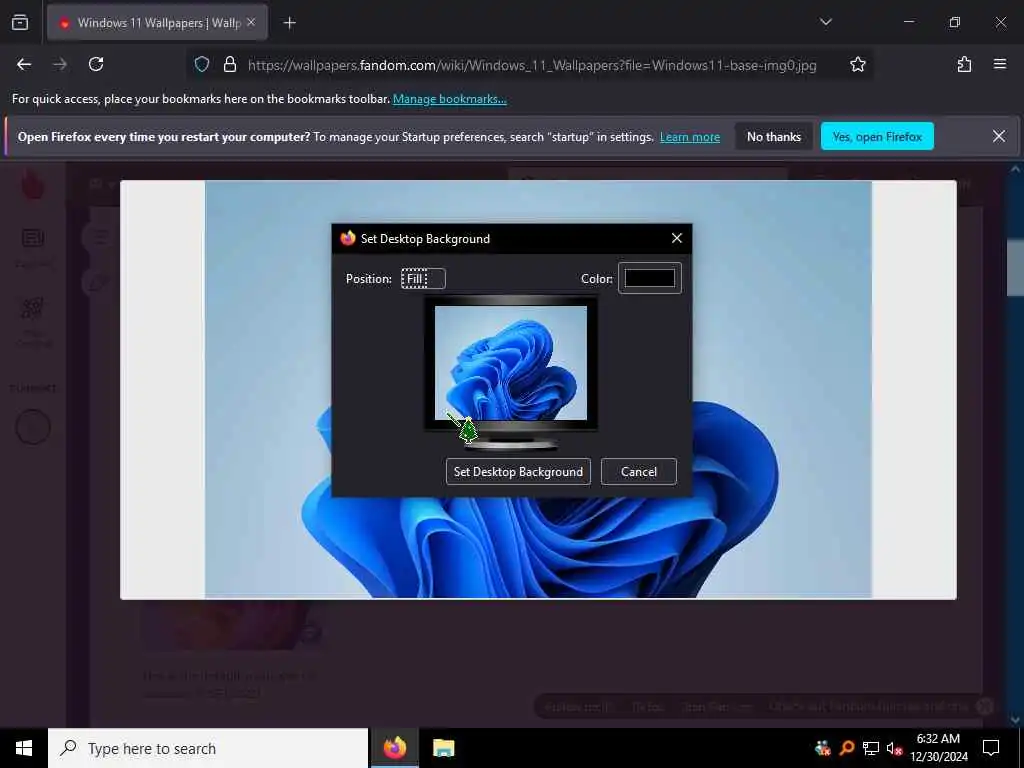Screen dimensions: 1024x768
Task: Click Yes, open Firefox button
Action: (877, 136)
